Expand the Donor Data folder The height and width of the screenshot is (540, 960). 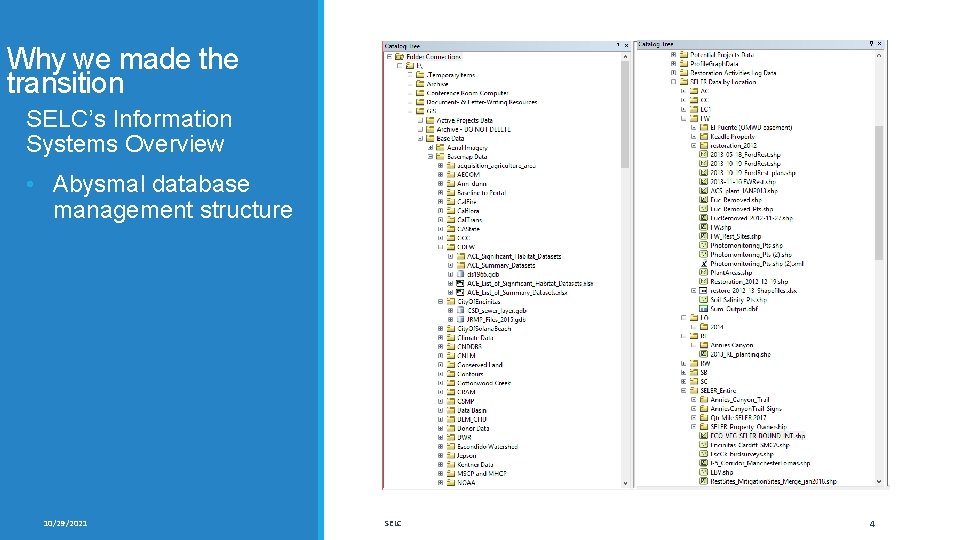(x=440, y=429)
